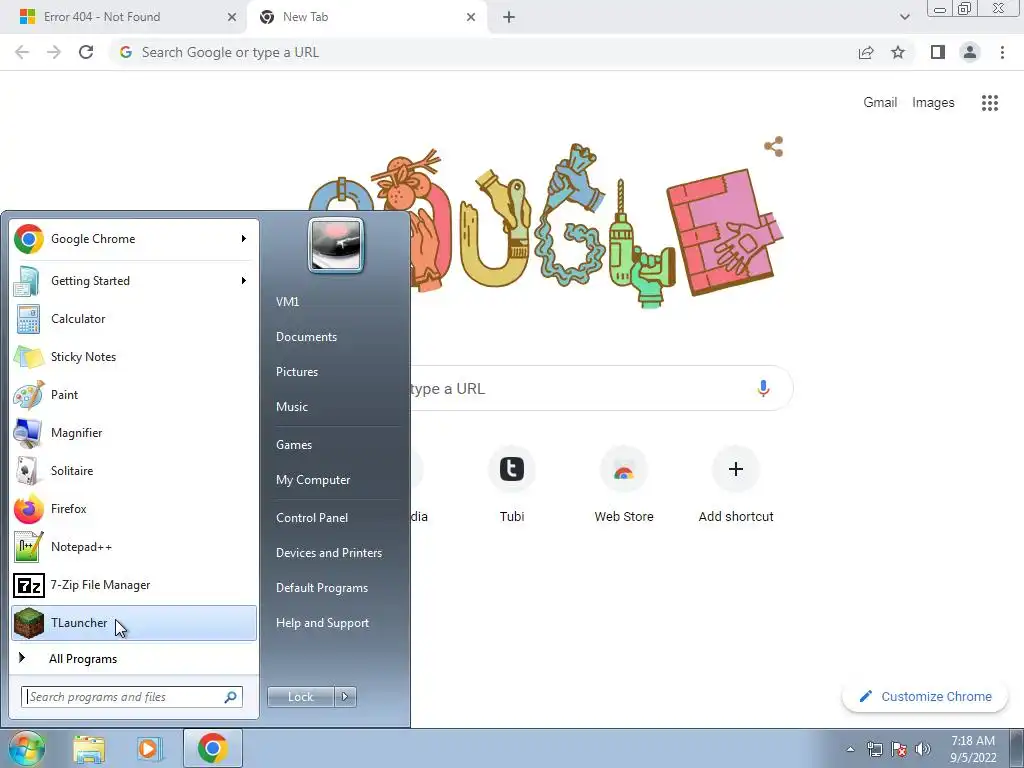This screenshot has width=1024, height=768.
Task: Click the network tray icon
Action: (874, 749)
